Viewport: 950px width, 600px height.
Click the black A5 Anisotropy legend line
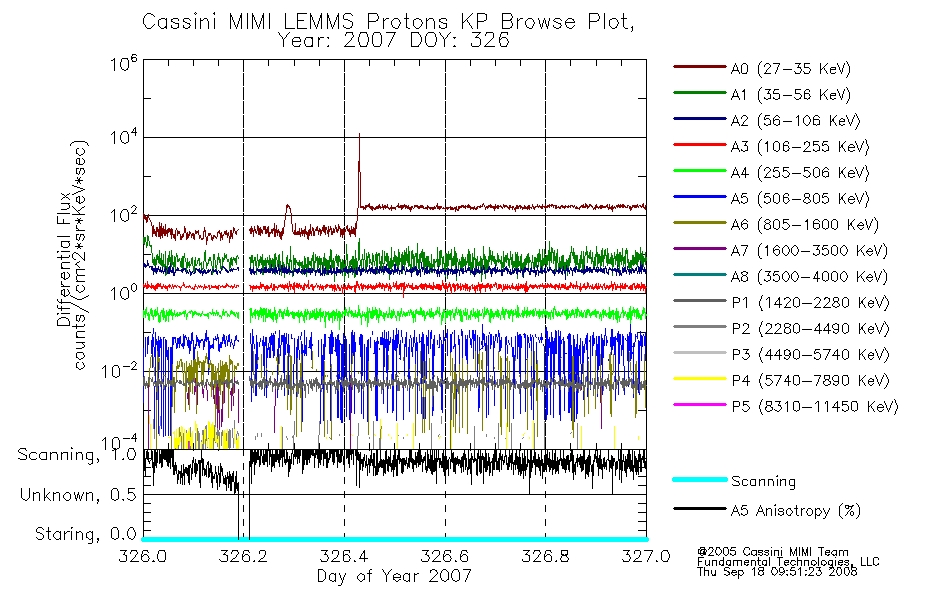700,509
